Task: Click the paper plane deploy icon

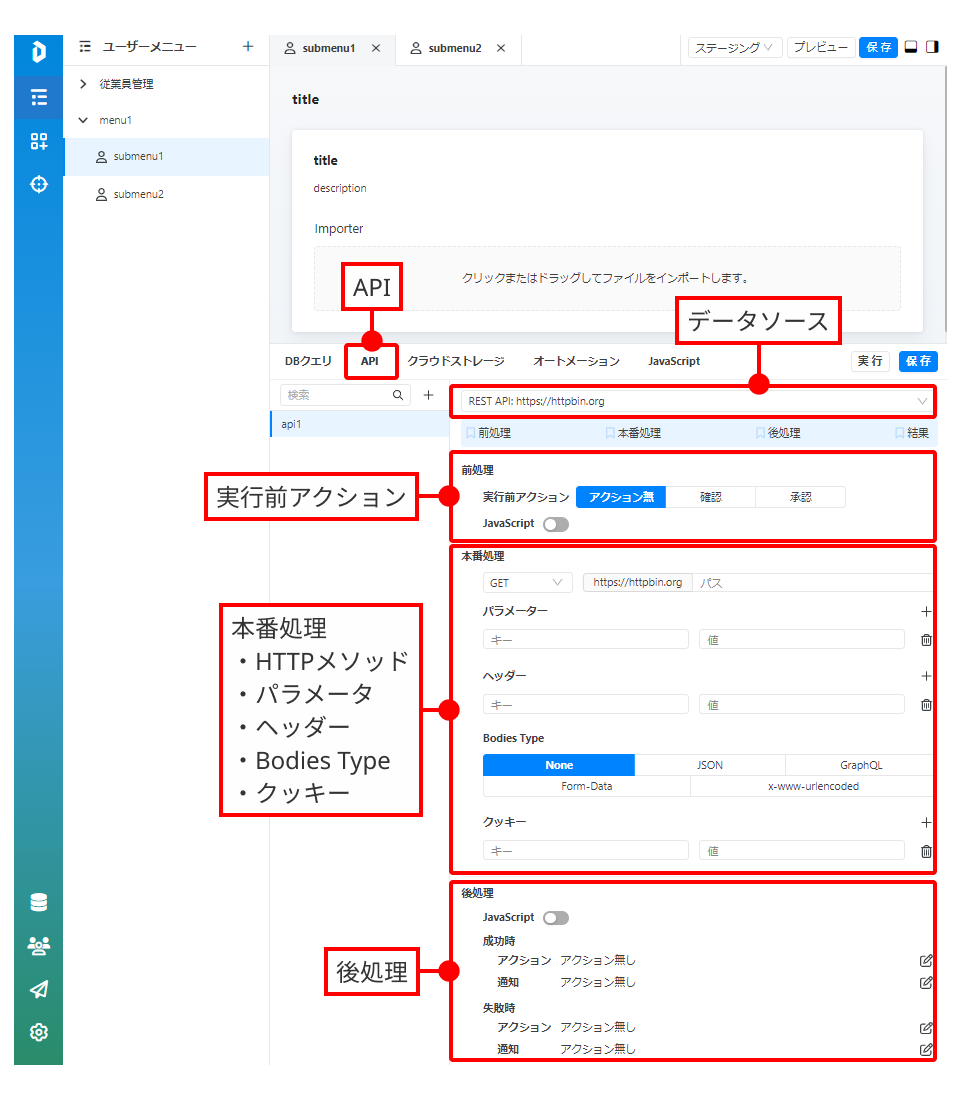Action: [x=39, y=989]
